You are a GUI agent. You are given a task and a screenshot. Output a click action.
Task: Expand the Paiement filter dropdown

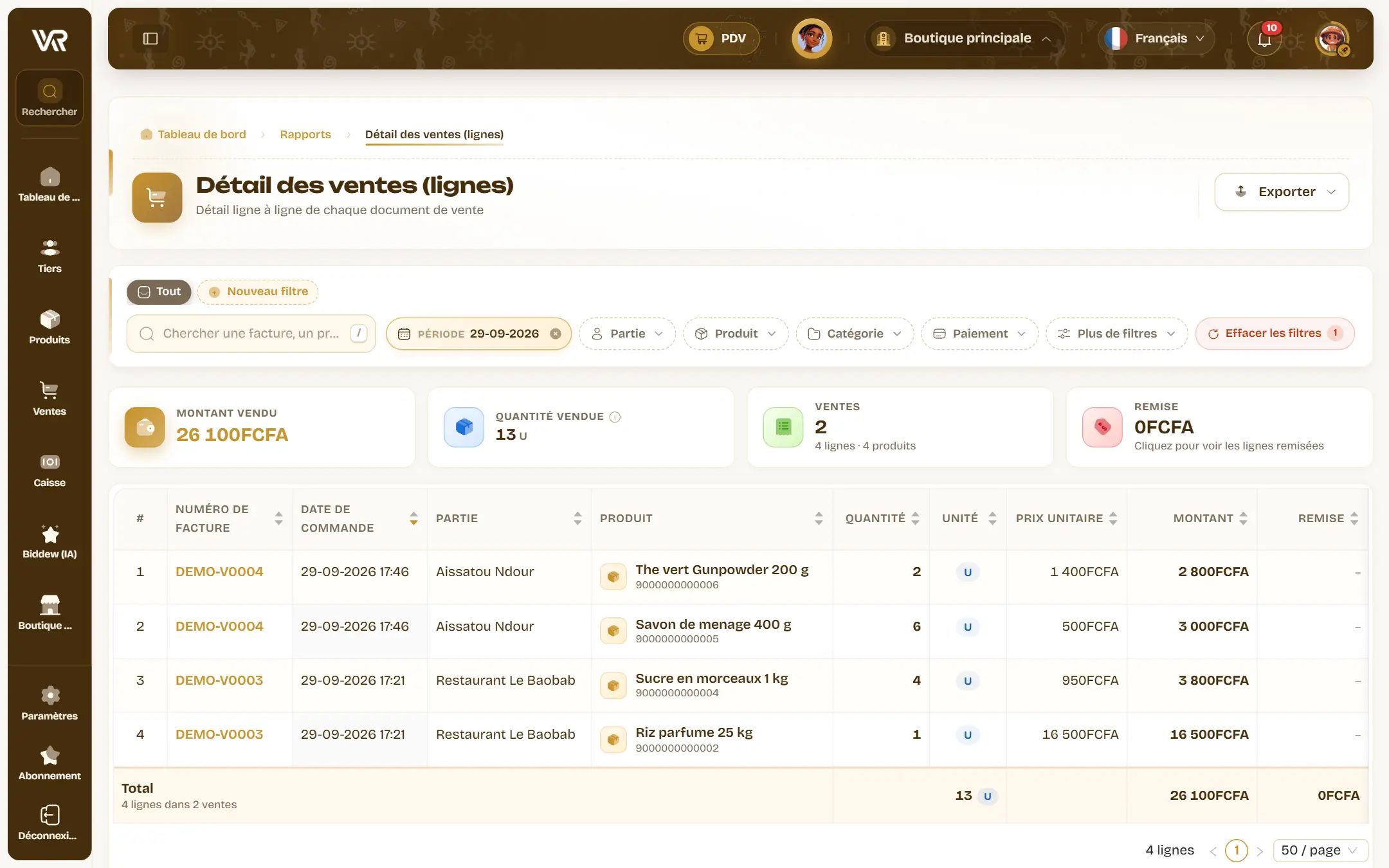(979, 334)
